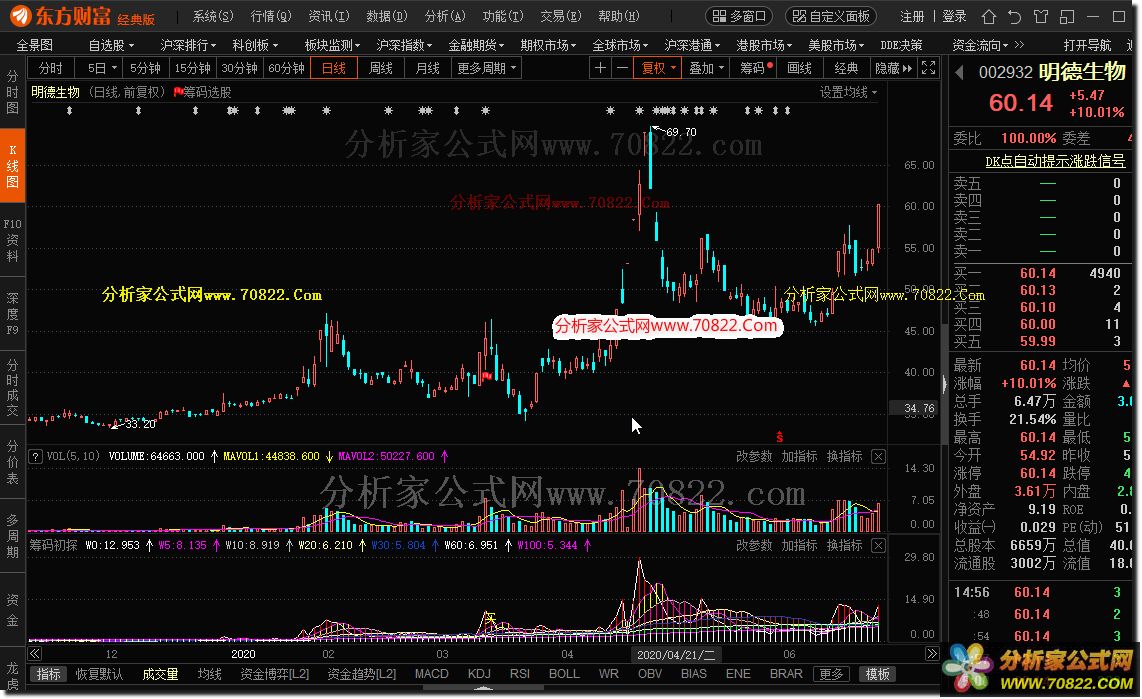This screenshot has height=699, width=1142.
Task: Click VOL indicator help question mark
Action: 37,457
